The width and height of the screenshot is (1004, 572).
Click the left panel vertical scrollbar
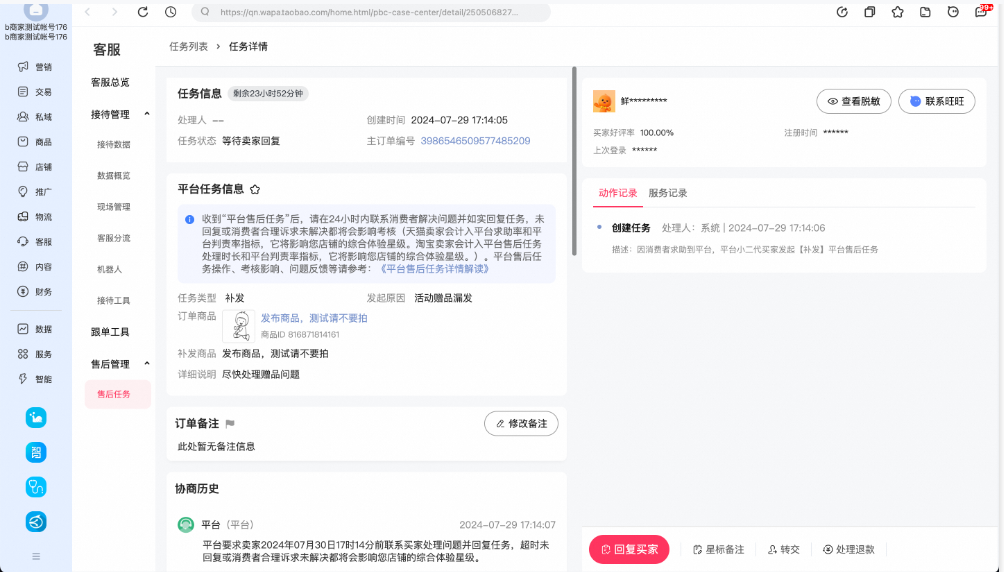(574, 161)
